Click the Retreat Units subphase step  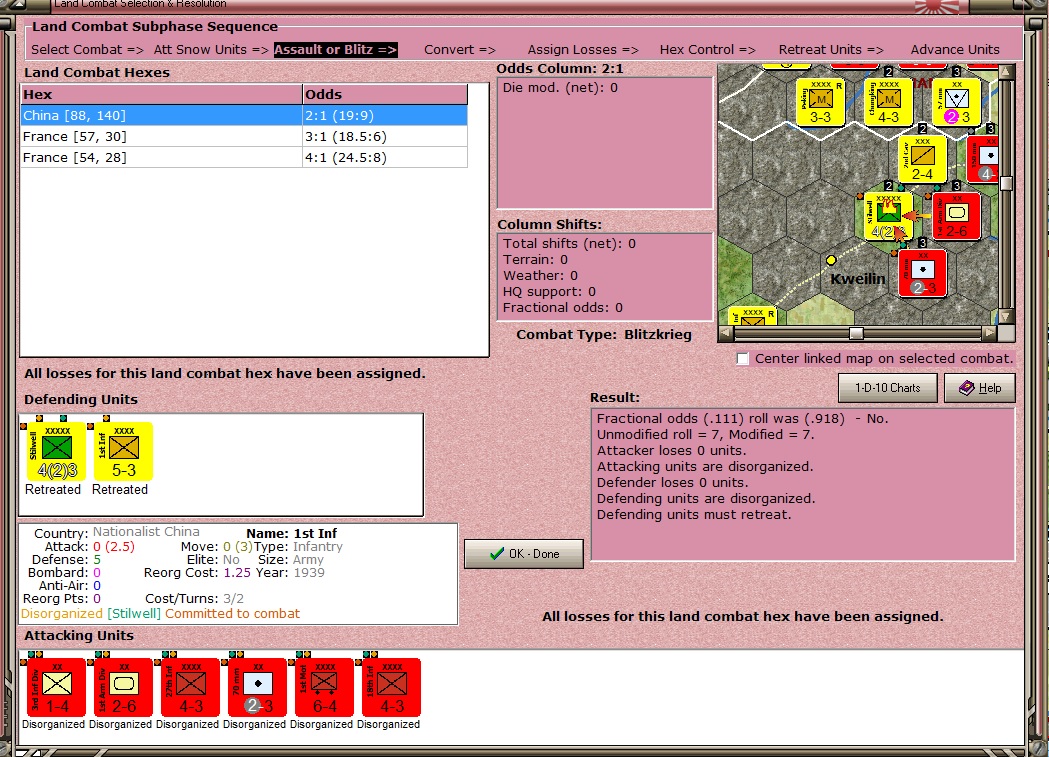831,49
